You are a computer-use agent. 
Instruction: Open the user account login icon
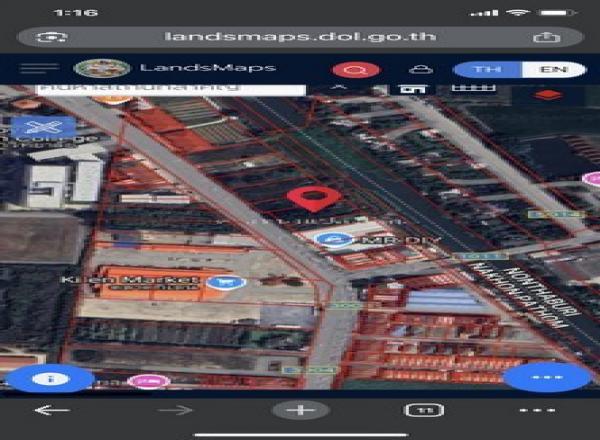click(x=420, y=70)
